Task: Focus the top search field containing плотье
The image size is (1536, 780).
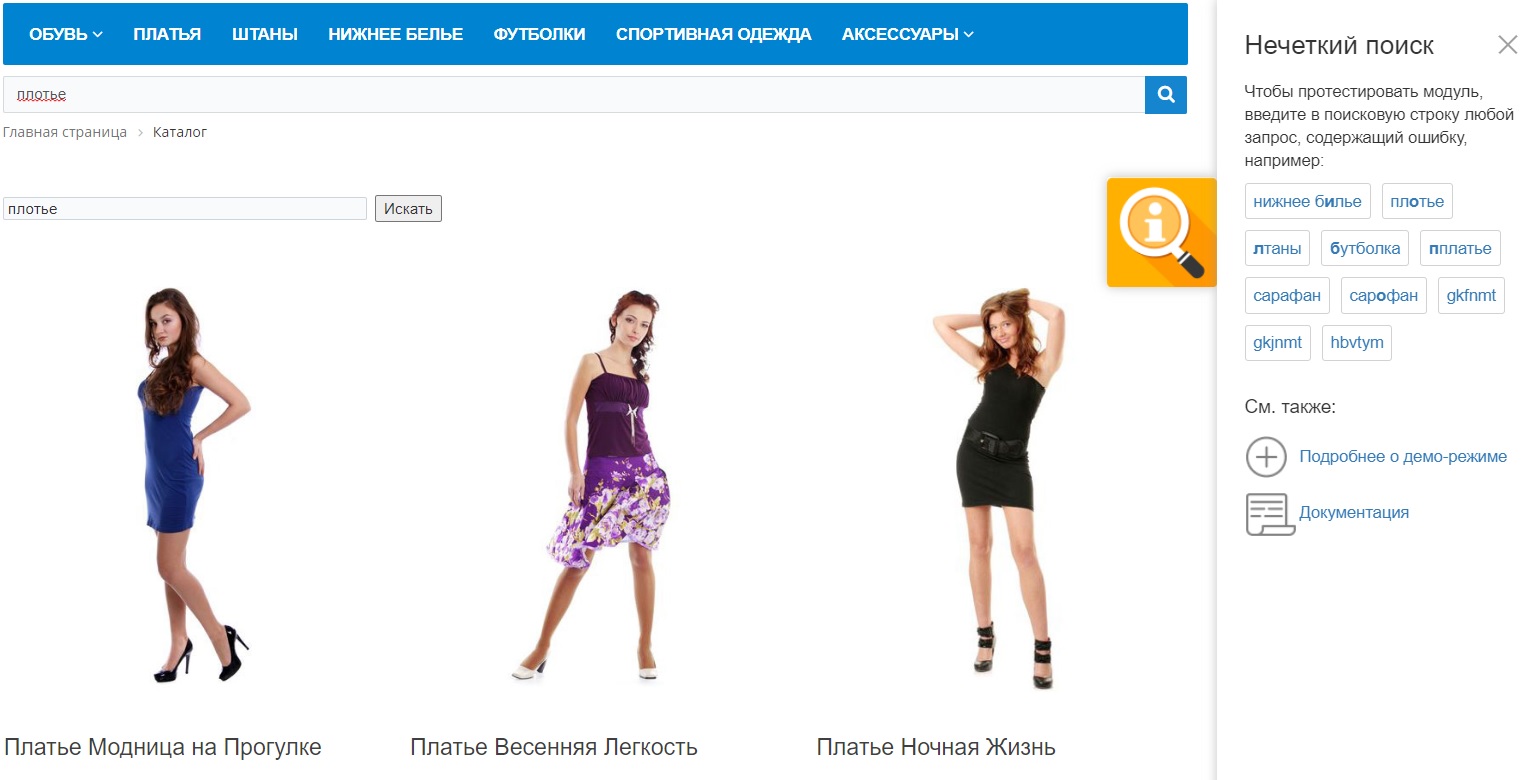Action: [574, 95]
